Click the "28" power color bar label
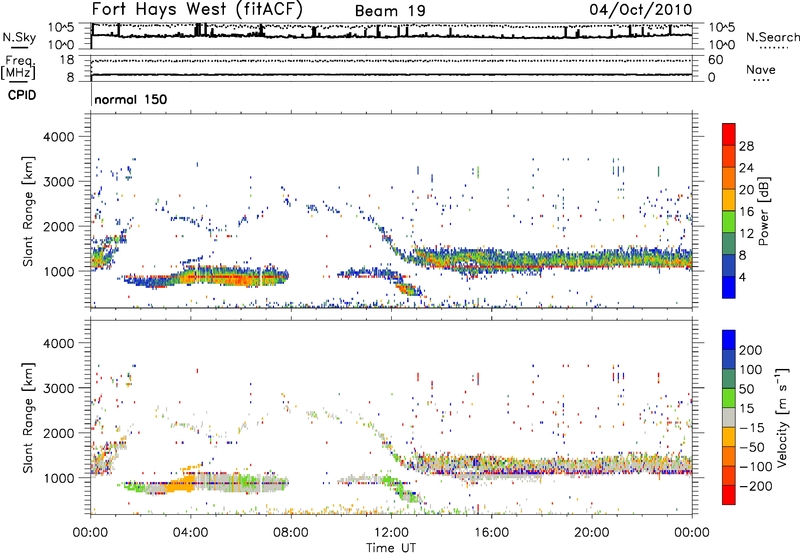Image resolution: width=800 pixels, height=554 pixels. pyautogui.click(x=746, y=146)
